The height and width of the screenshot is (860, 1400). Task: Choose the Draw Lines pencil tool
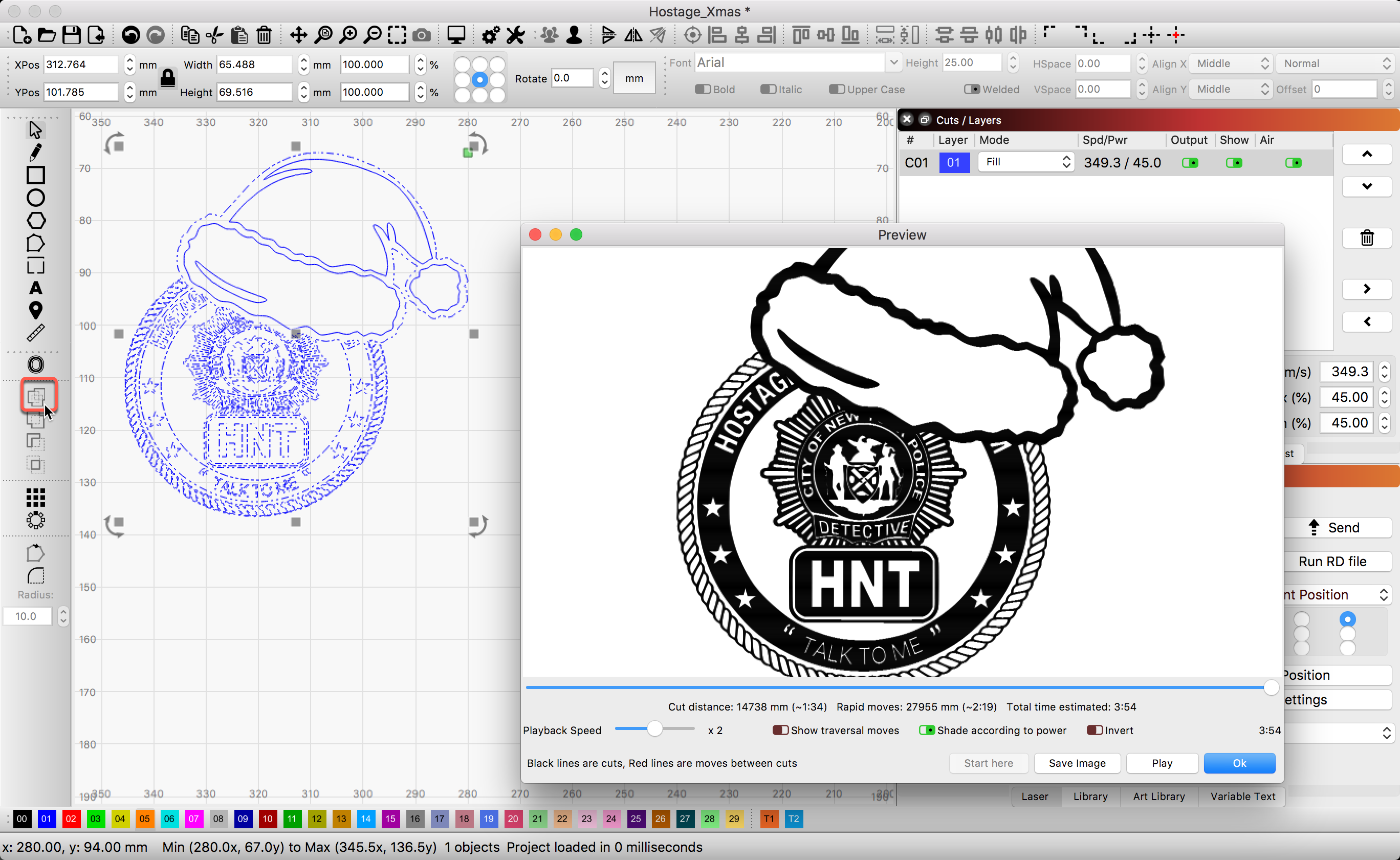(35, 153)
